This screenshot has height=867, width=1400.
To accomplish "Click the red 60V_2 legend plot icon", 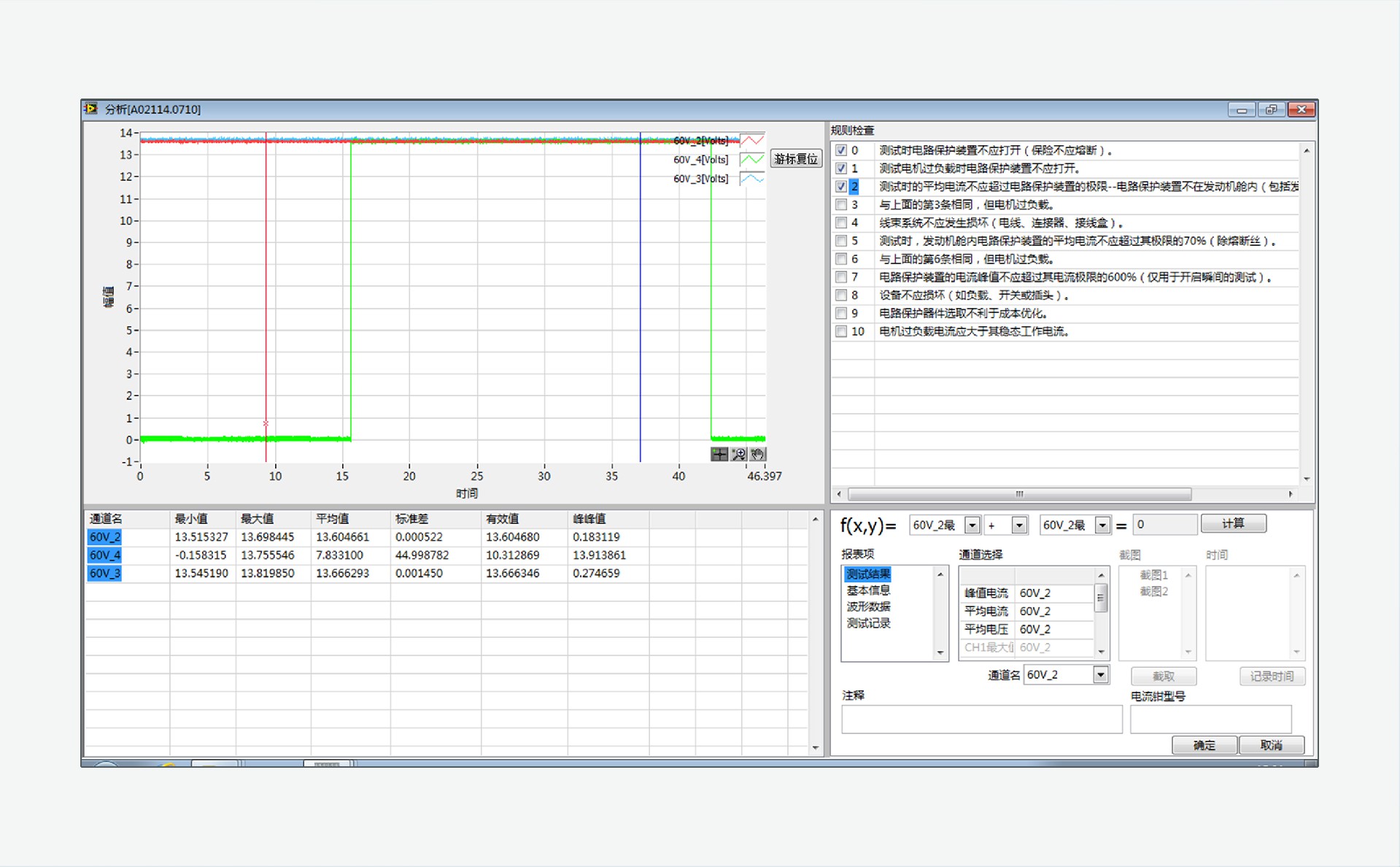I will click(x=751, y=141).
